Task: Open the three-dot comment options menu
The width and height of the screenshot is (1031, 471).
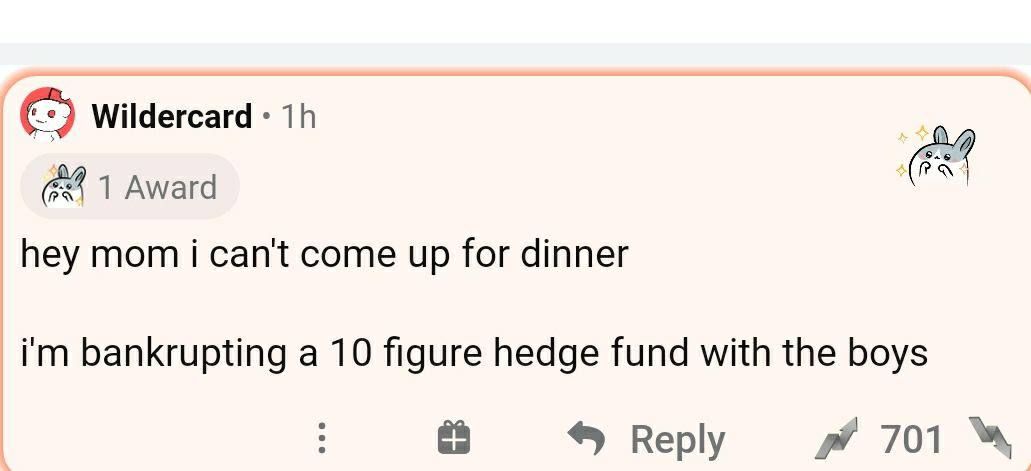Action: click(x=322, y=438)
